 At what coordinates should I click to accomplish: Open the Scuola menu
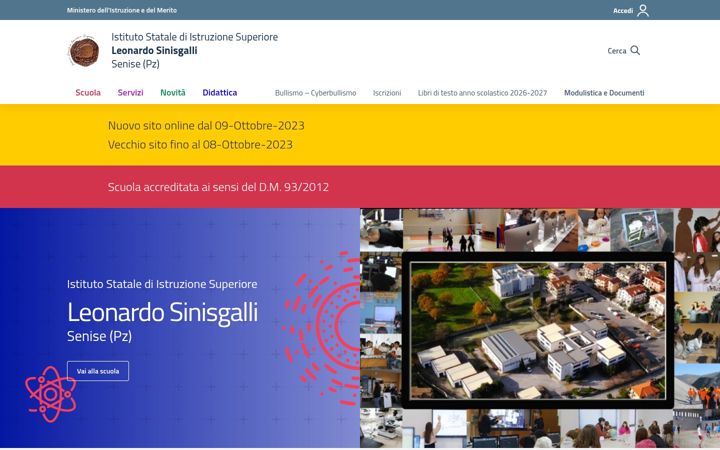[88, 93]
